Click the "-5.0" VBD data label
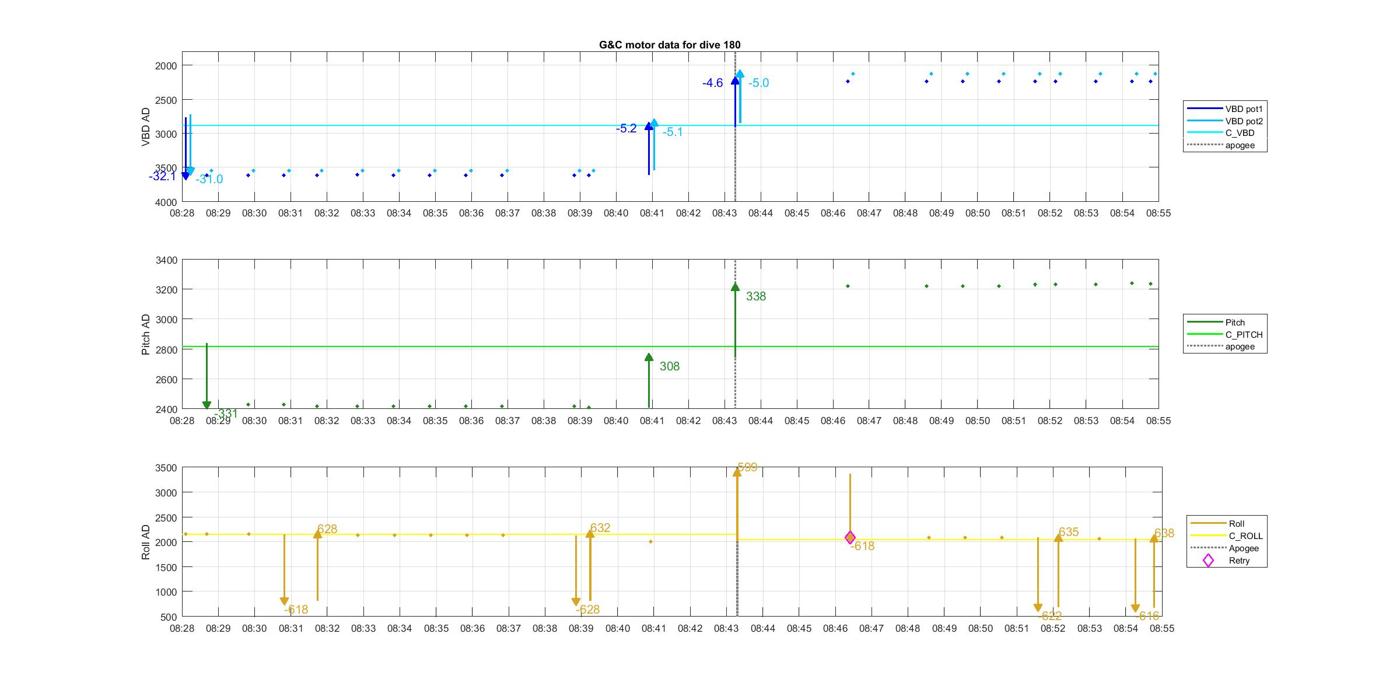 [759, 83]
